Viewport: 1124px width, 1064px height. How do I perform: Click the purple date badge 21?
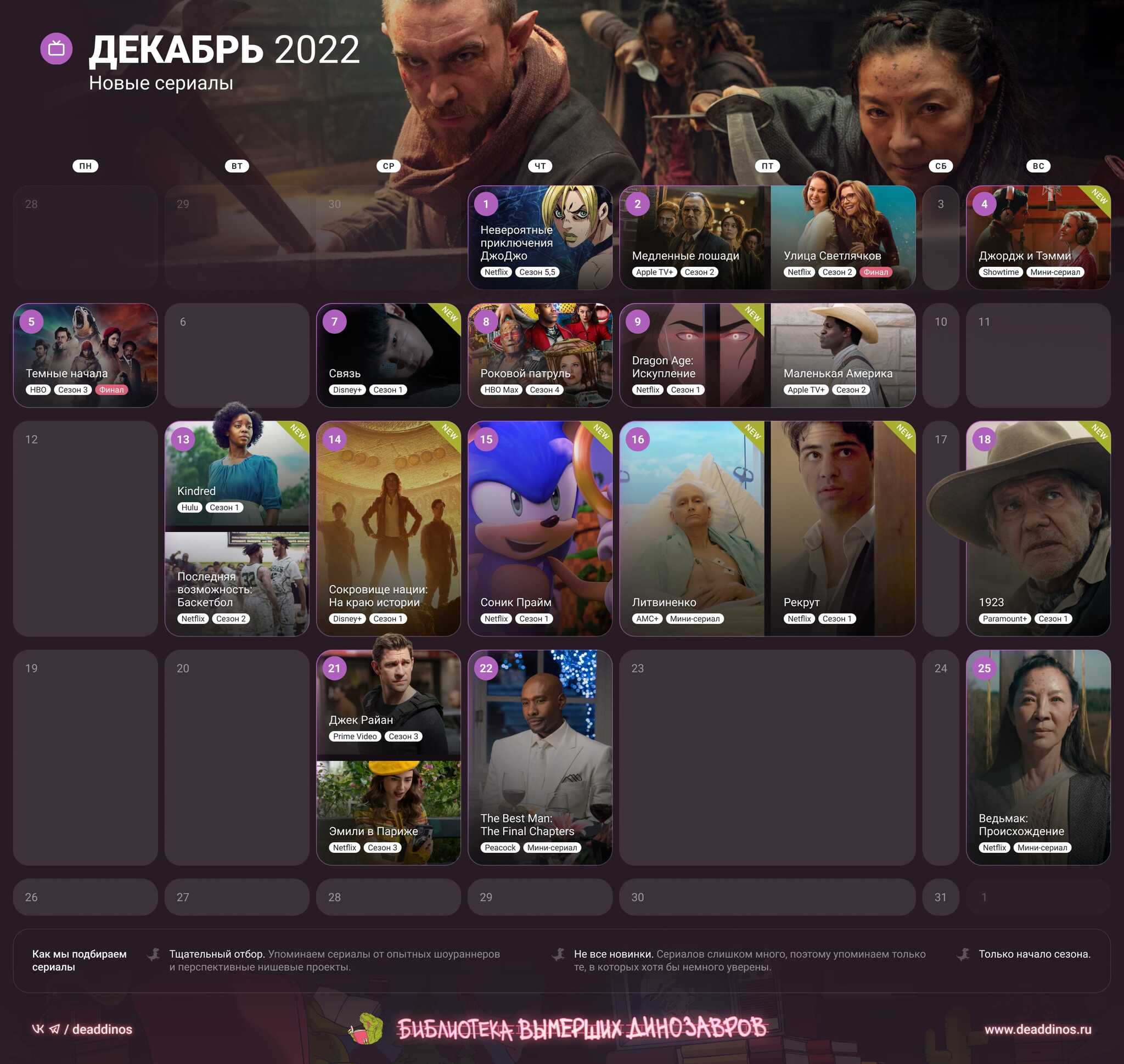334,668
